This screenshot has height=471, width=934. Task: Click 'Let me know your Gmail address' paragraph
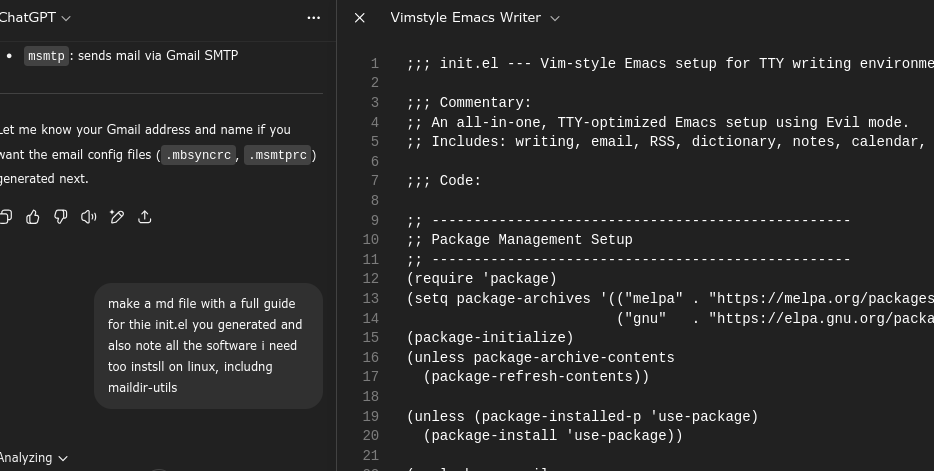point(158,154)
